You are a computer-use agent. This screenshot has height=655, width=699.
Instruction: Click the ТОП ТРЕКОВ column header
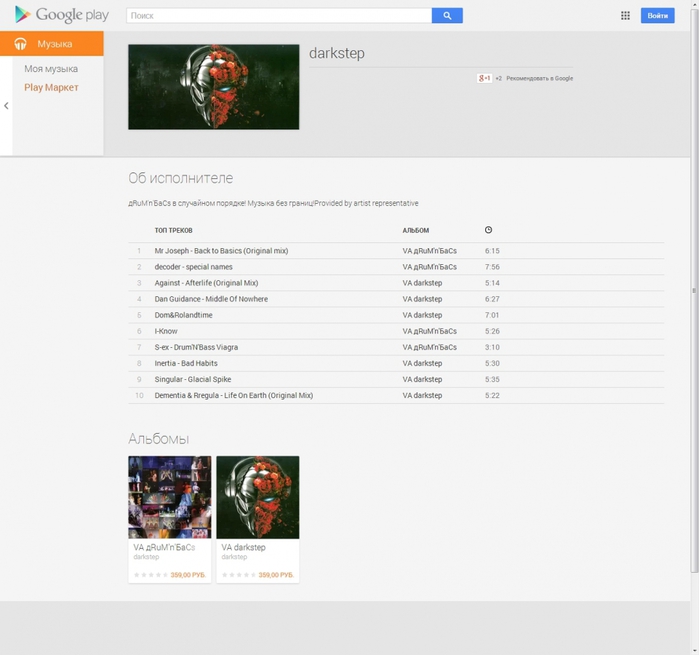point(173,230)
